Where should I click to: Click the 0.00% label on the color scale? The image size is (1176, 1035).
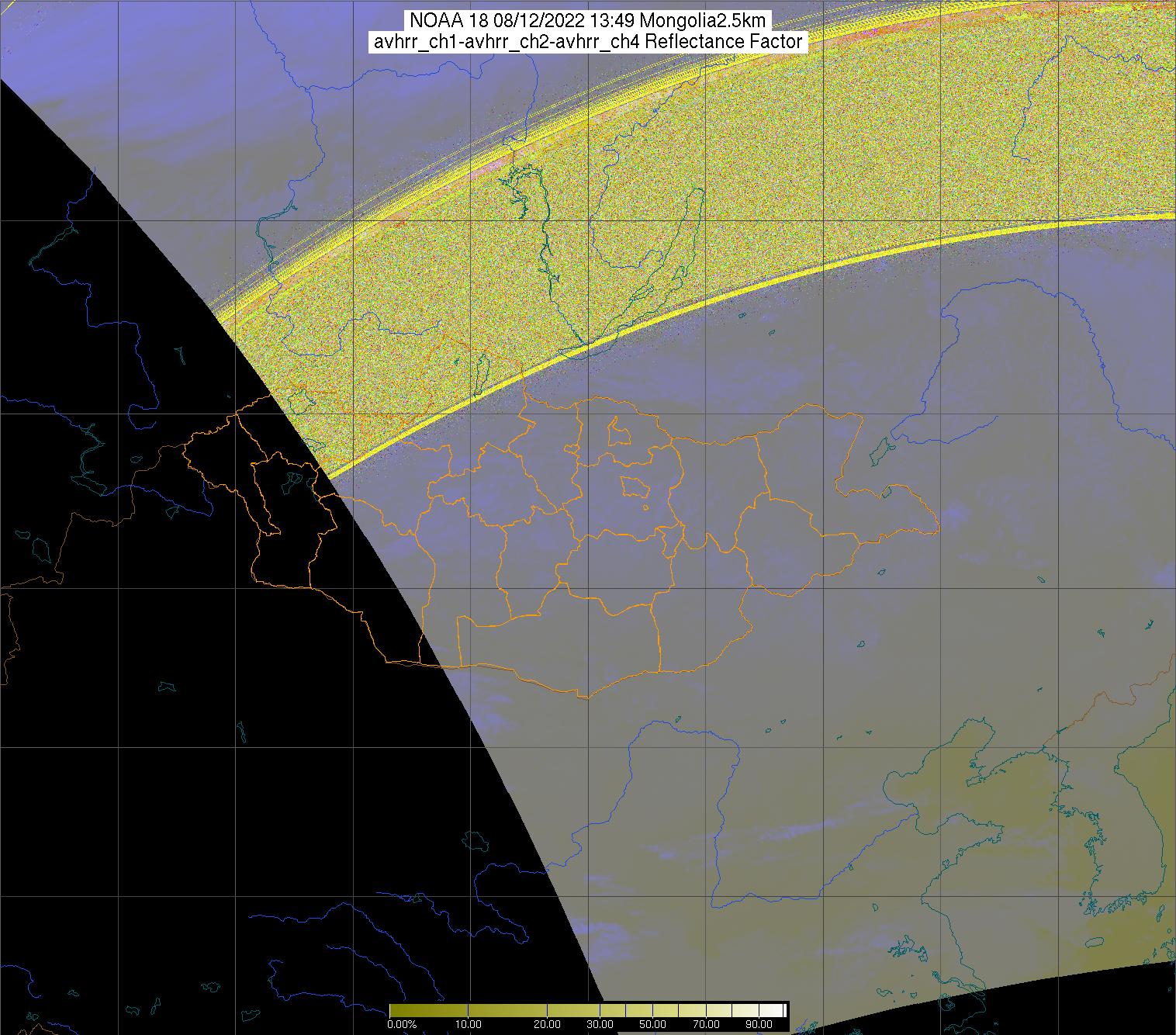click(403, 1024)
